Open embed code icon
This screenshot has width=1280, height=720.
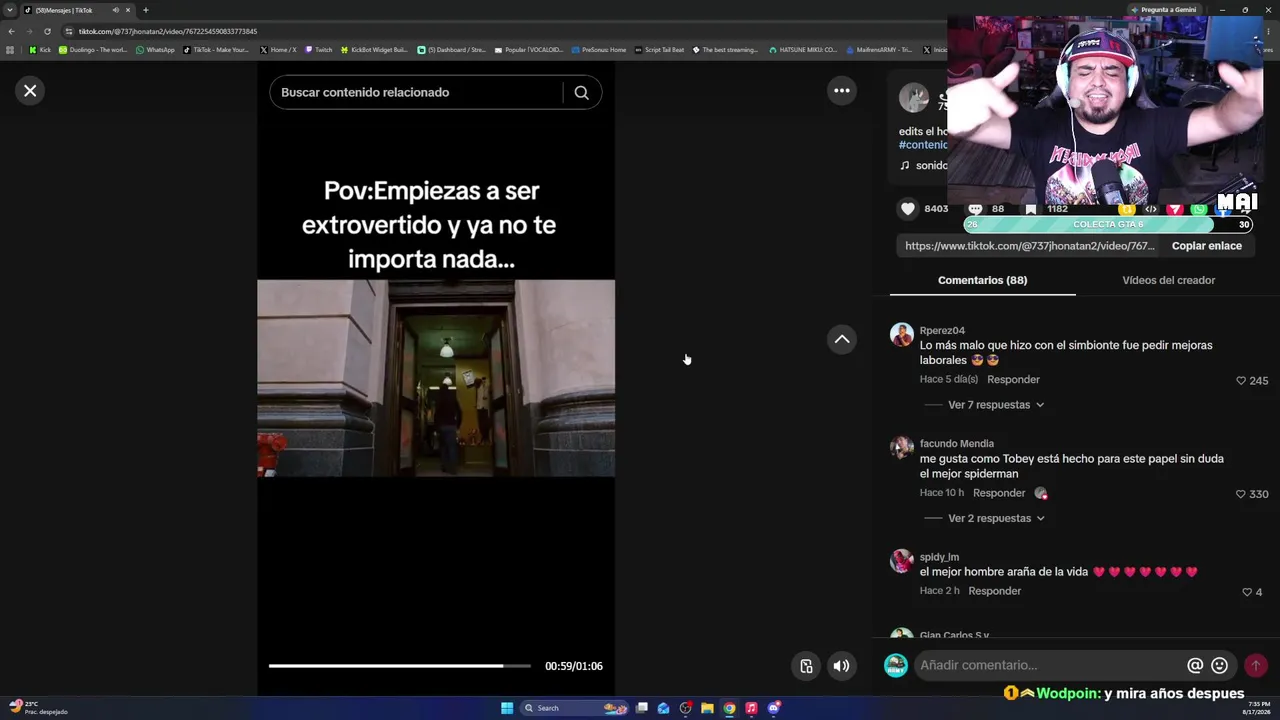coord(1151,209)
